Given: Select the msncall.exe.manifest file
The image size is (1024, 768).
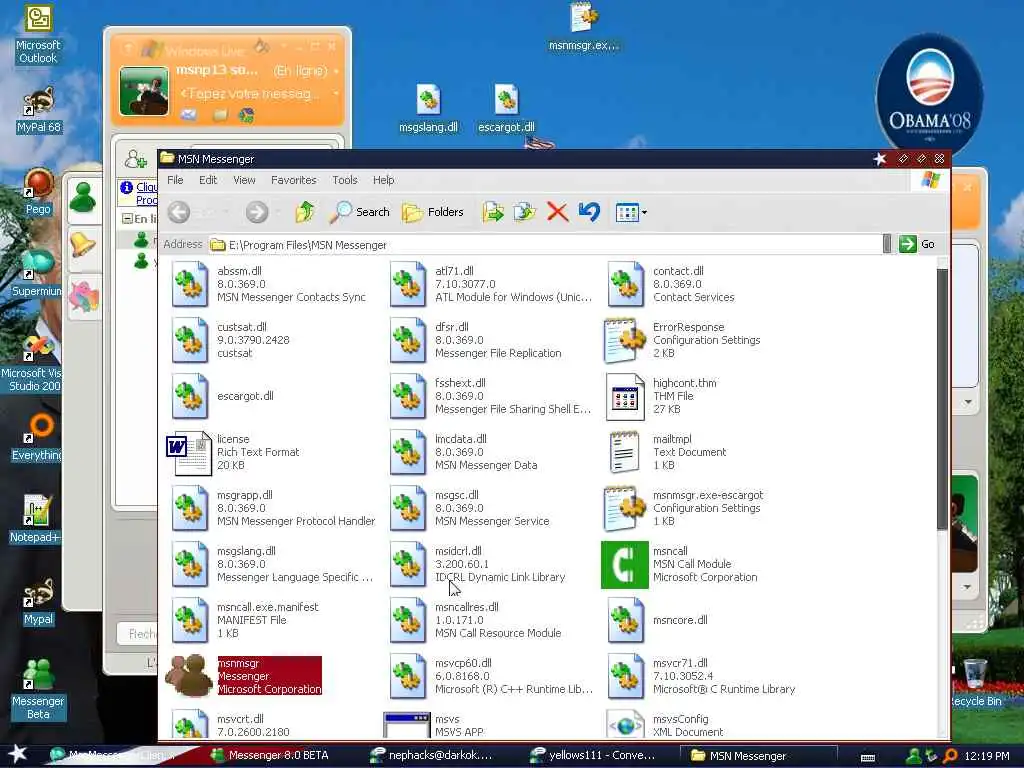Looking at the screenshot, I should pyautogui.click(x=244, y=620).
